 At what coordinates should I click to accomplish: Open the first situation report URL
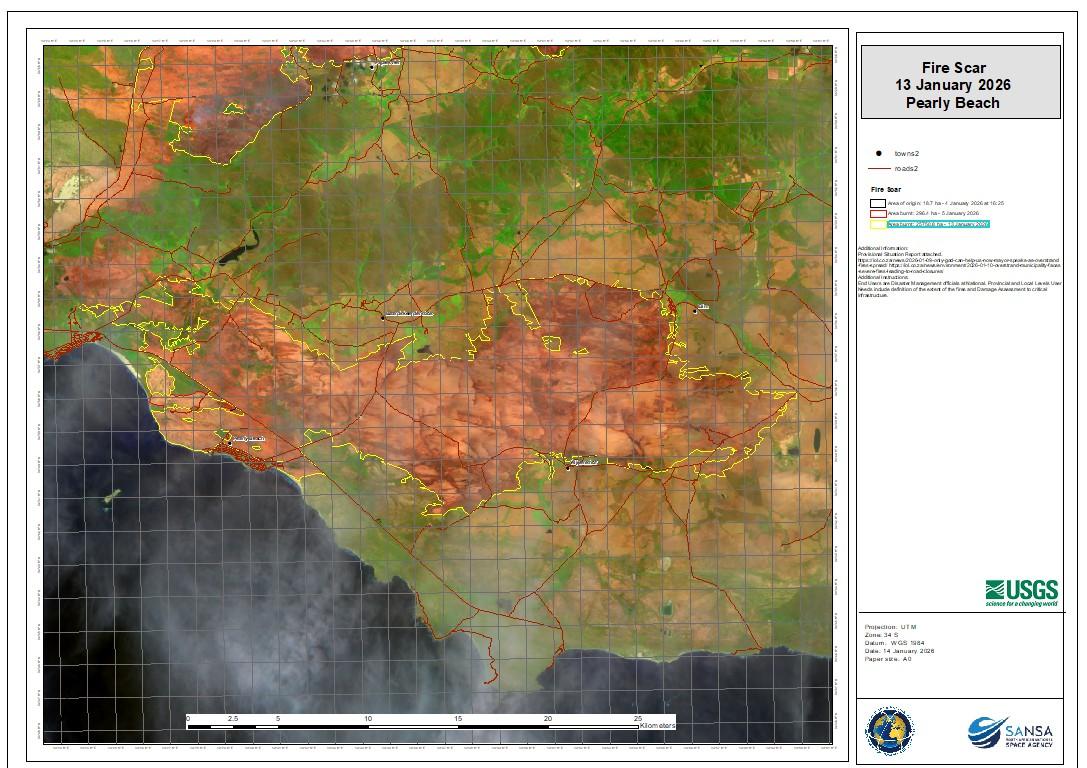(x=958, y=260)
